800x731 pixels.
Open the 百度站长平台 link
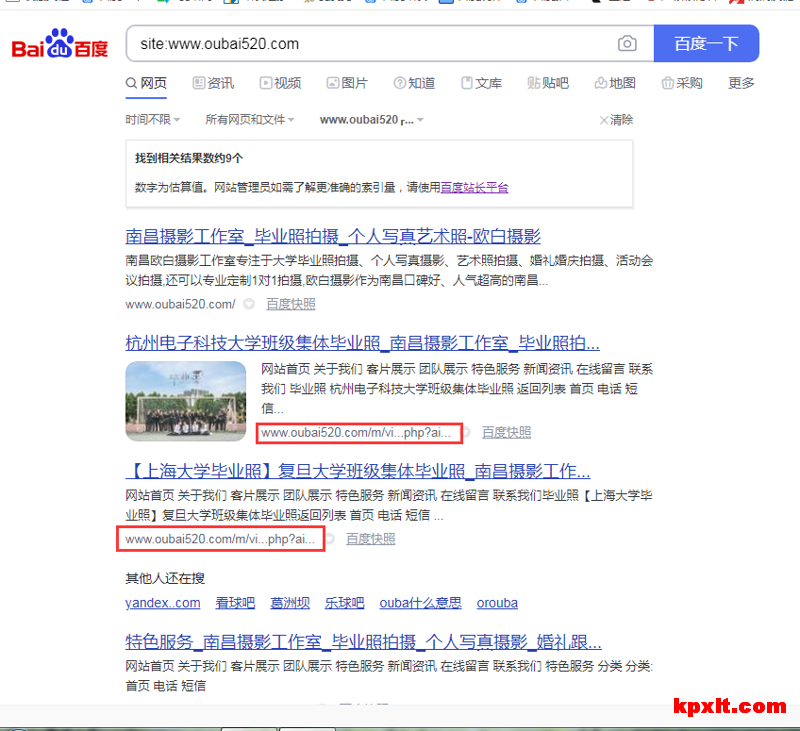pos(474,187)
